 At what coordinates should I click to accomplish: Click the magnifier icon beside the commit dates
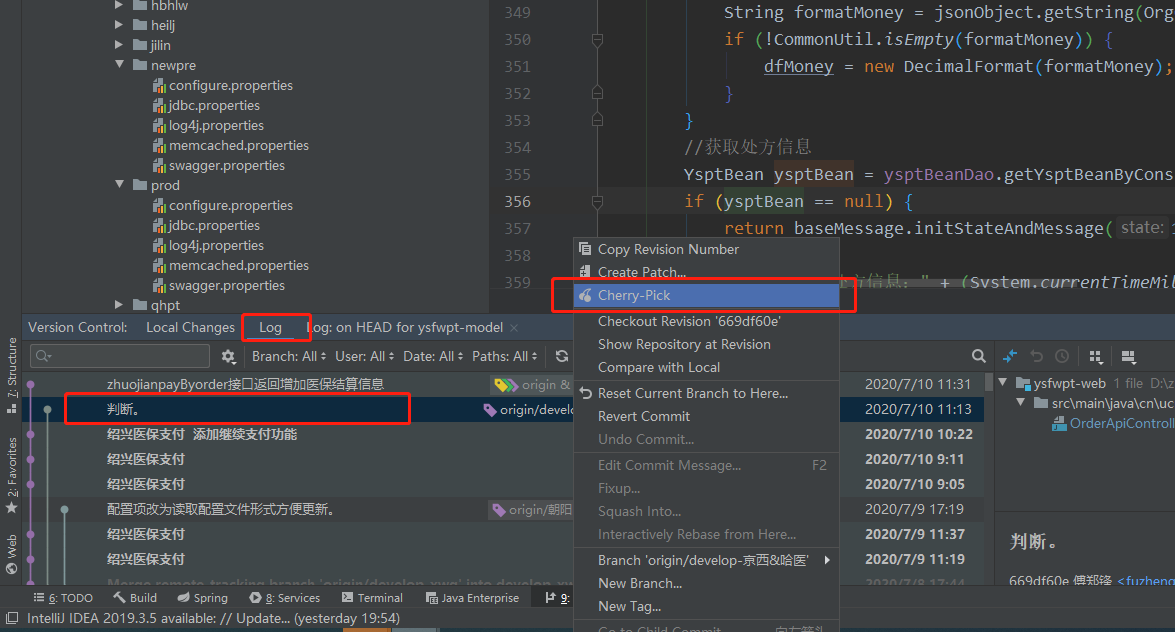pos(978,356)
